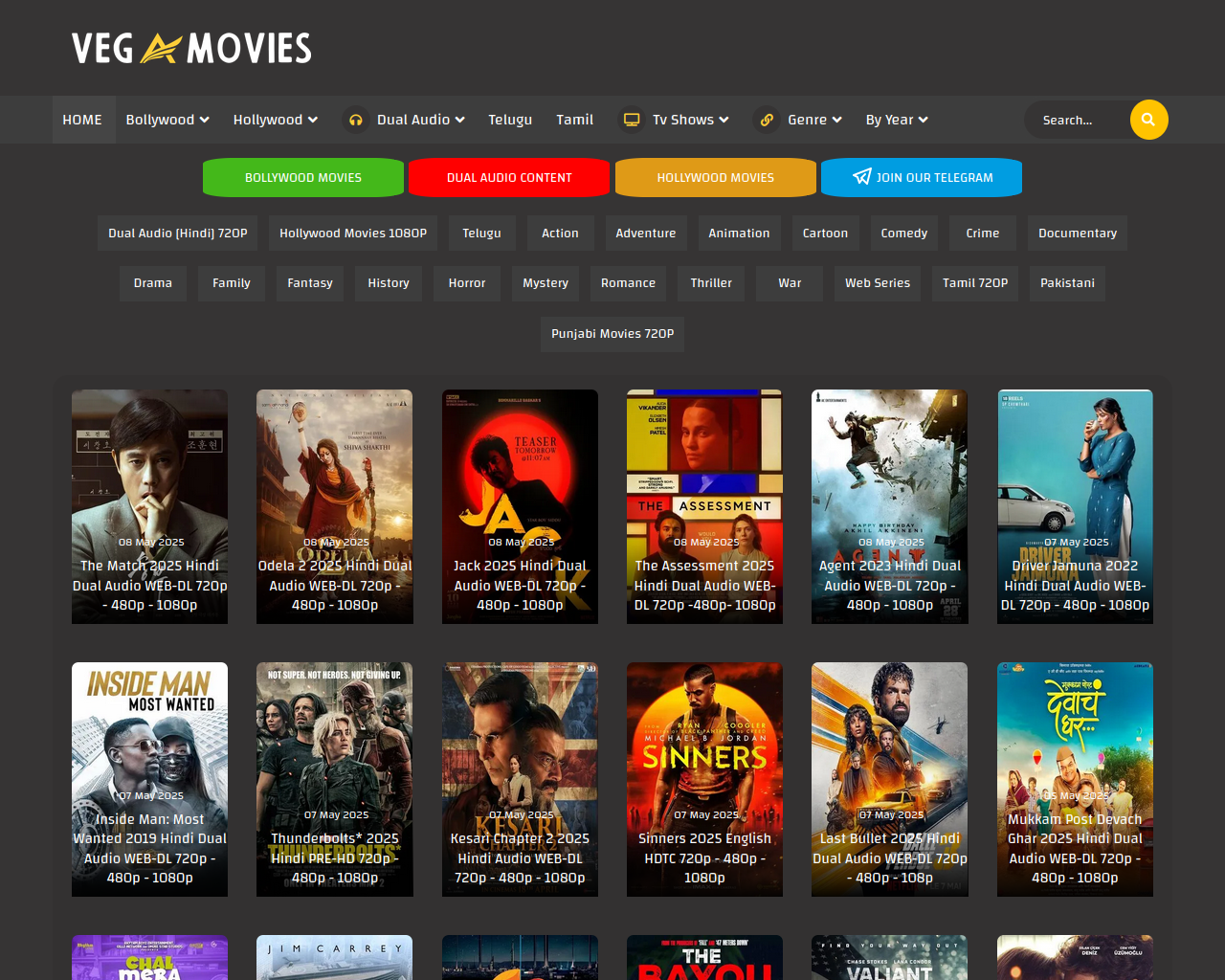Image resolution: width=1225 pixels, height=980 pixels.
Task: Open the Last Bullet 2025 poster
Action: point(890,779)
